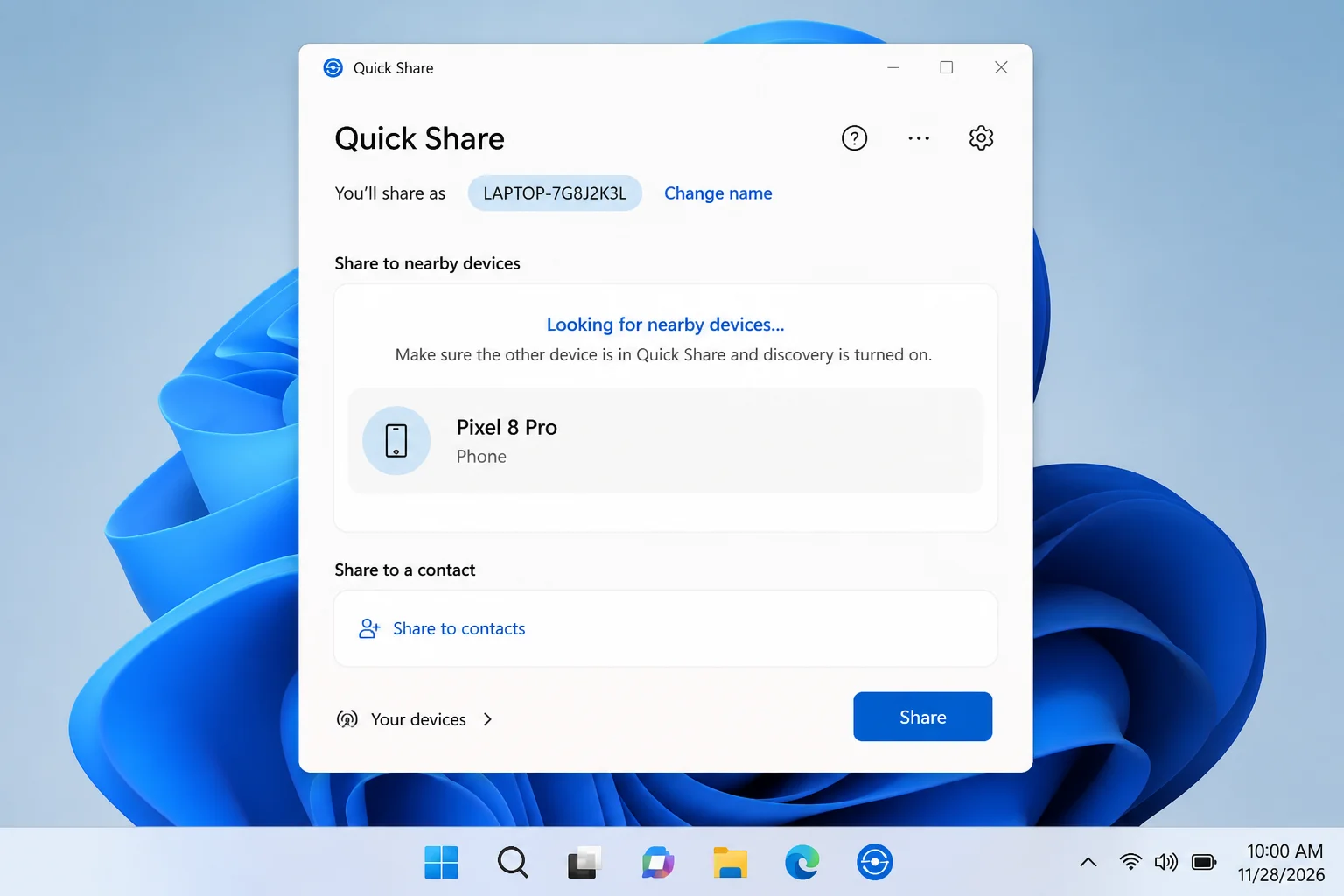Click the blue Share button
This screenshot has height=896, width=1344.
pyautogui.click(x=922, y=717)
